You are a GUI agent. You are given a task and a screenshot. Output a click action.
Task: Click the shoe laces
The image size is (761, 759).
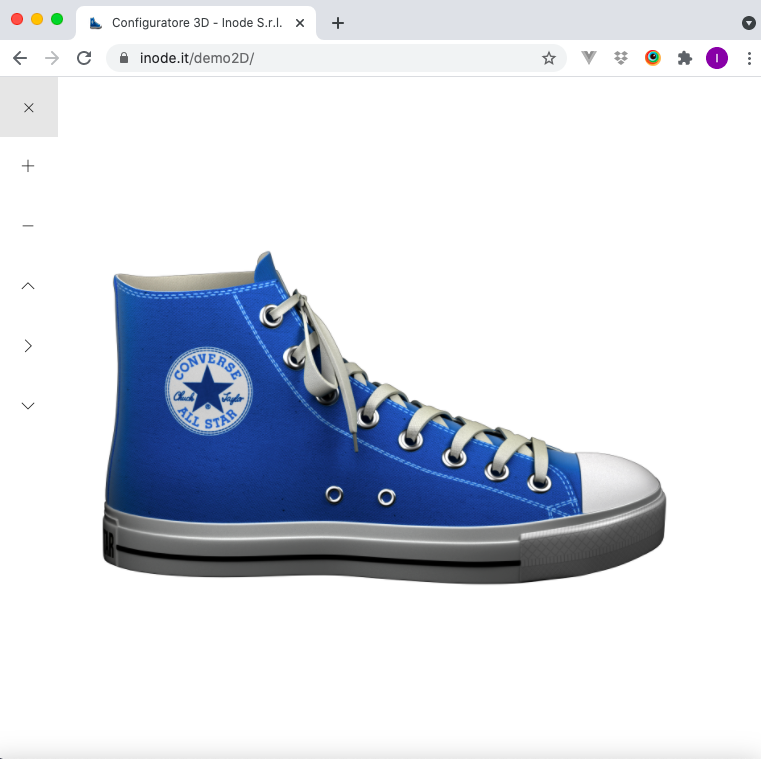330,359
